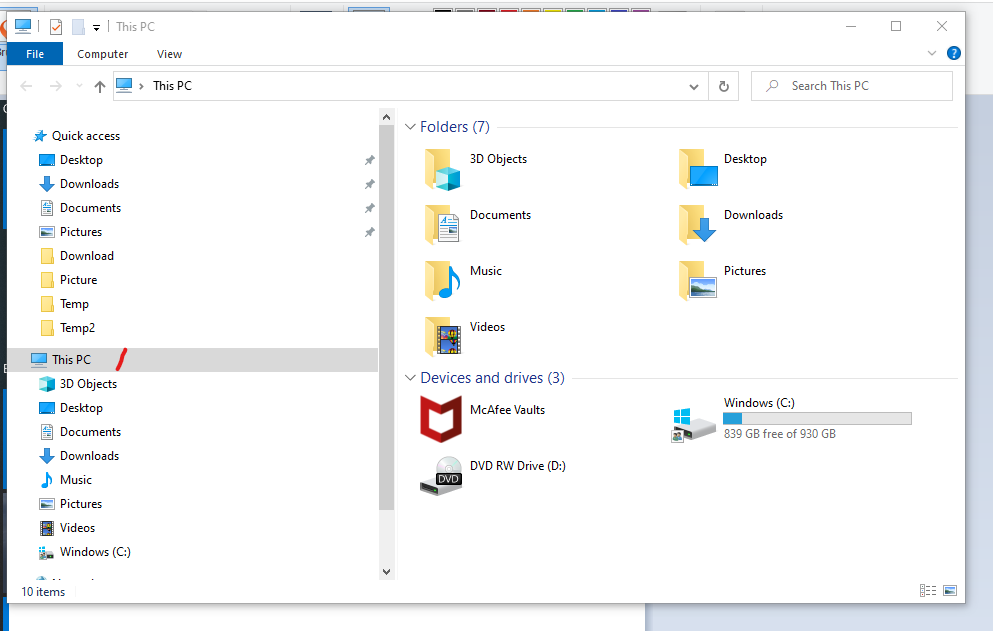This screenshot has height=631, width=993.
Task: Open the DVD RW Drive (D:)
Action: (x=441, y=475)
